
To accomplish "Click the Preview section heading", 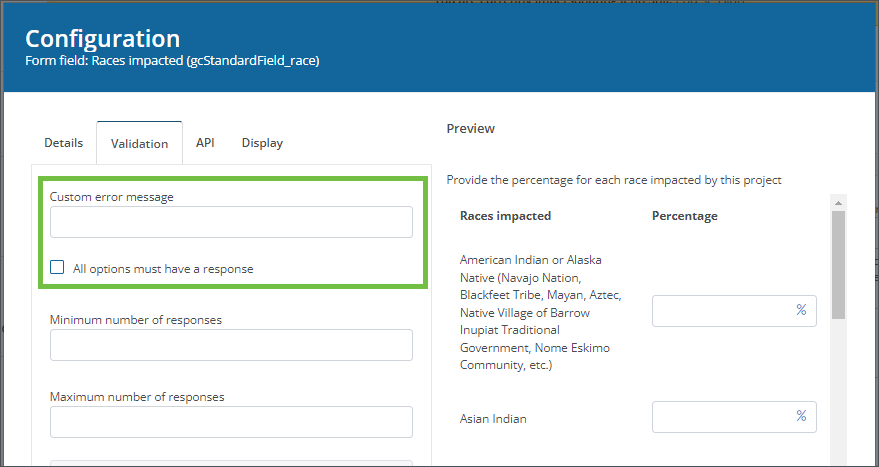I will [470, 129].
